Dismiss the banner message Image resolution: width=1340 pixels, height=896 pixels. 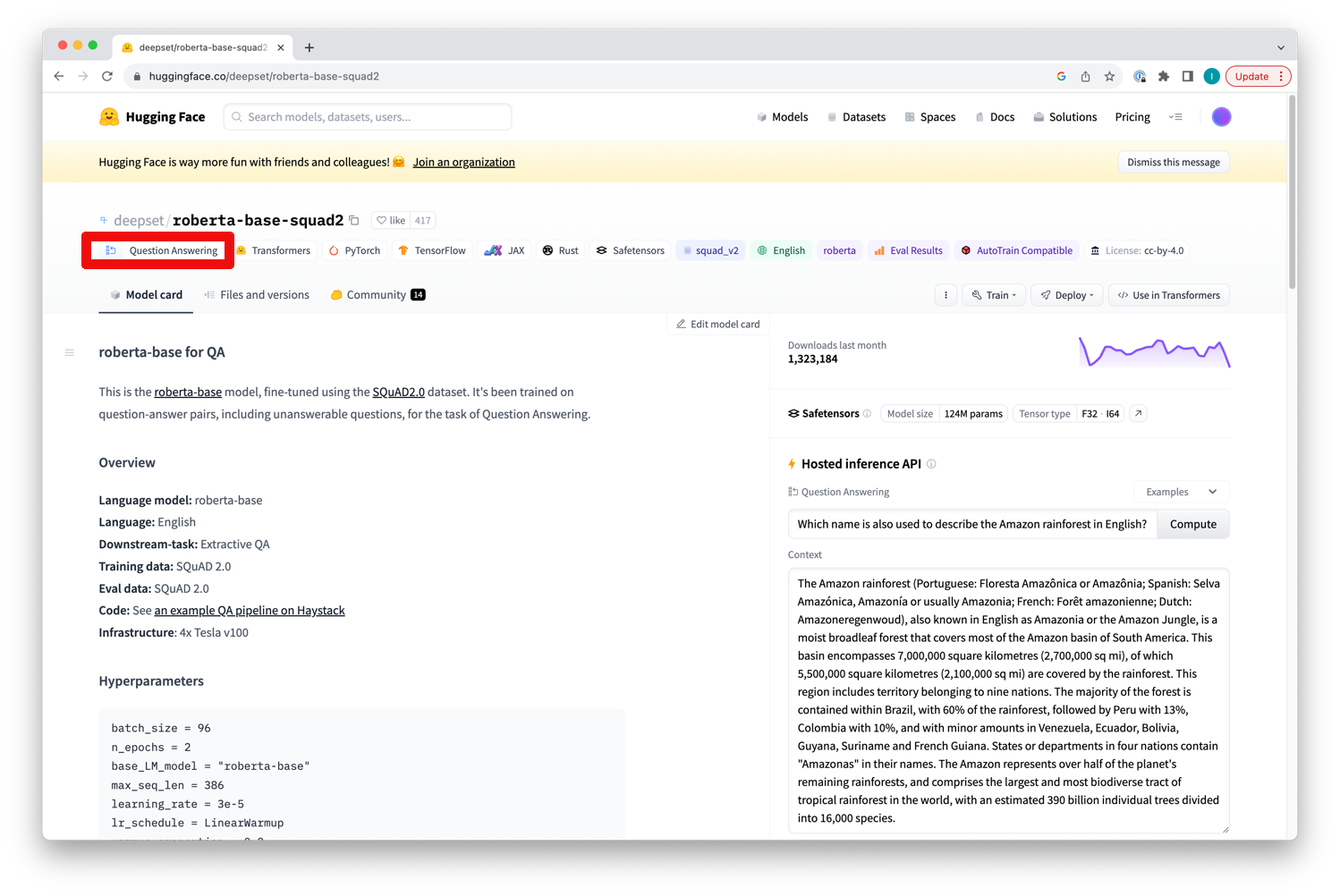tap(1173, 162)
